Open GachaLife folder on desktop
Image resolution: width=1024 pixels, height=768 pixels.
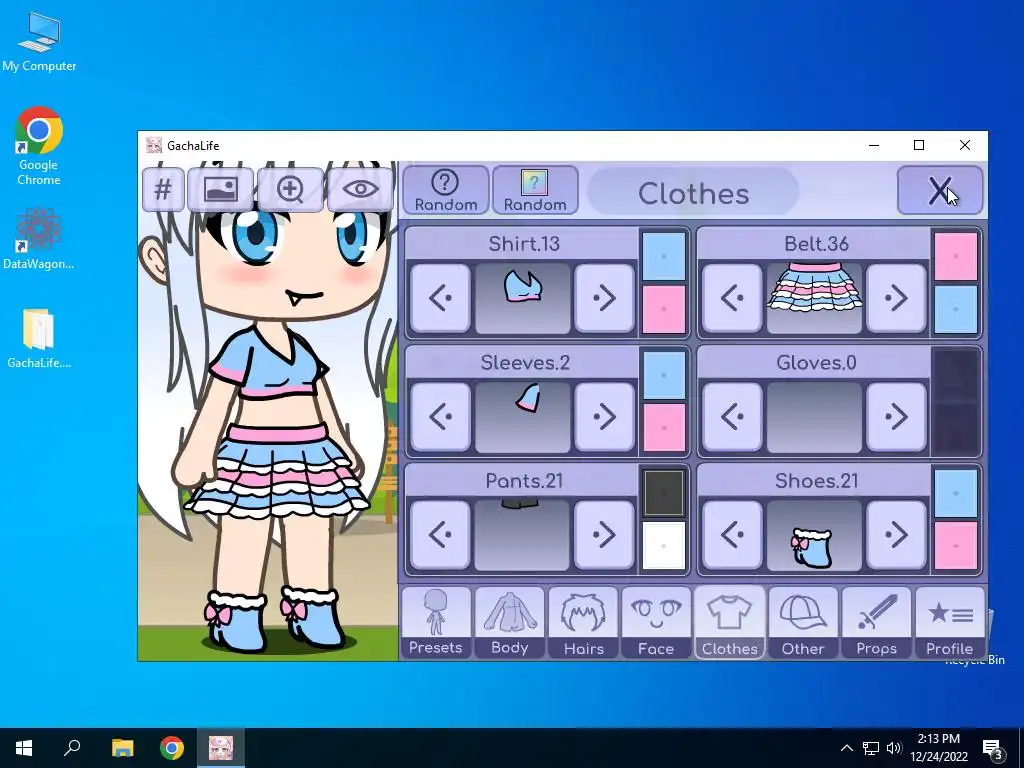[39, 338]
